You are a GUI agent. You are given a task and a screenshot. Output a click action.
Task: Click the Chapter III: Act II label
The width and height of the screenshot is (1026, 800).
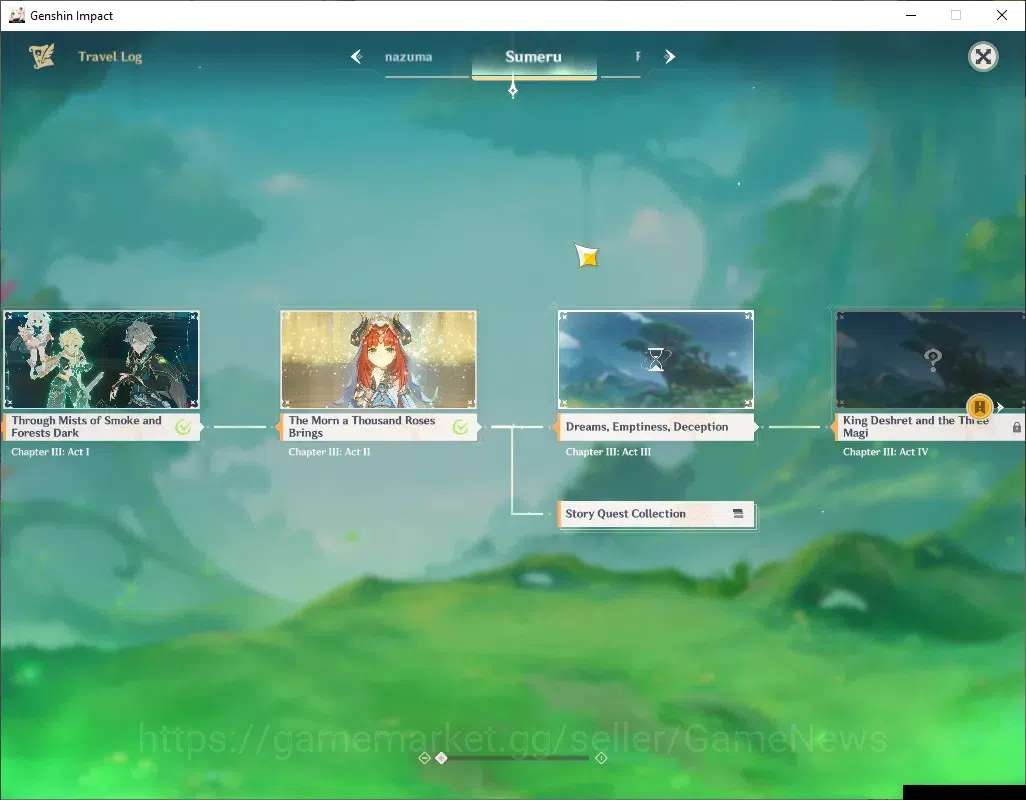pyautogui.click(x=329, y=451)
